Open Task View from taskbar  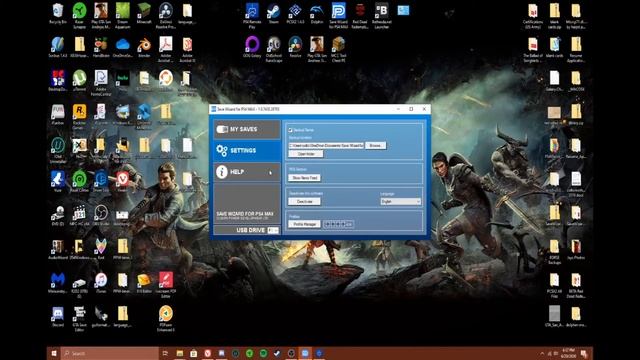click(x=165, y=353)
